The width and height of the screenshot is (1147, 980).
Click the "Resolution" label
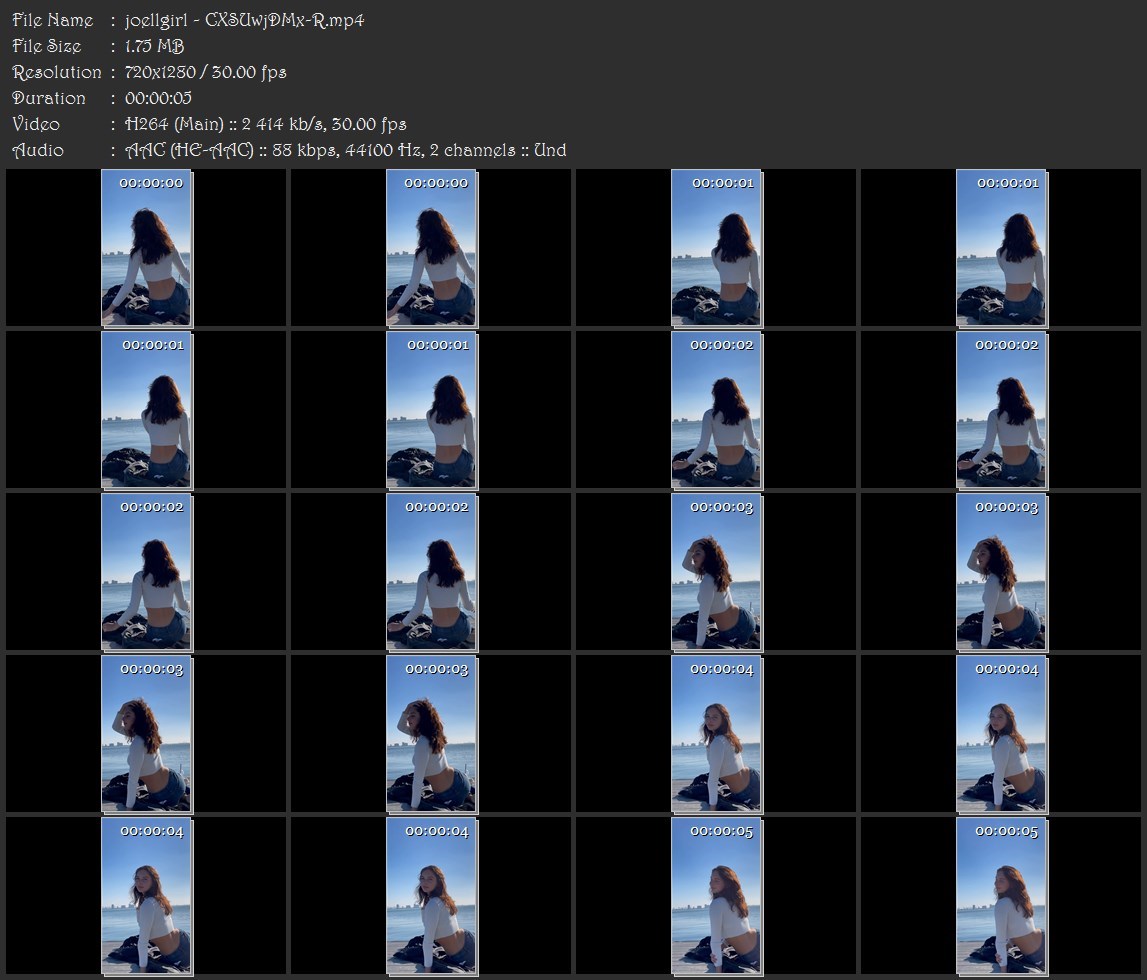[57, 72]
